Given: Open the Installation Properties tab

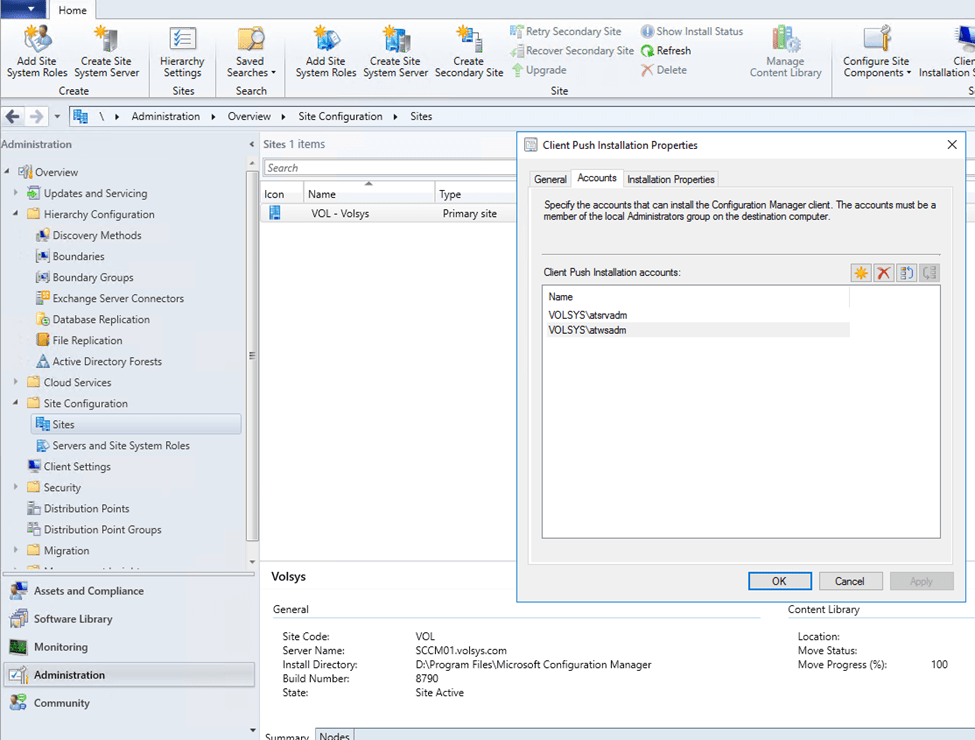Looking at the screenshot, I should (x=671, y=179).
